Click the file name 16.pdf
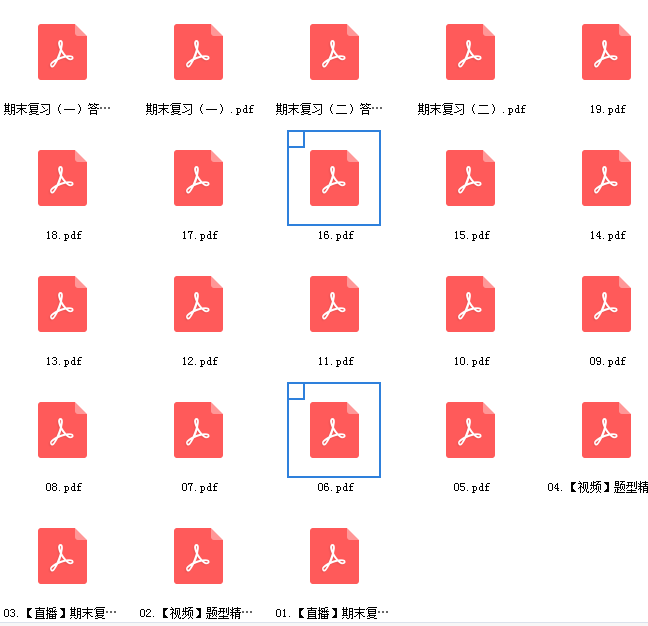 tap(336, 236)
